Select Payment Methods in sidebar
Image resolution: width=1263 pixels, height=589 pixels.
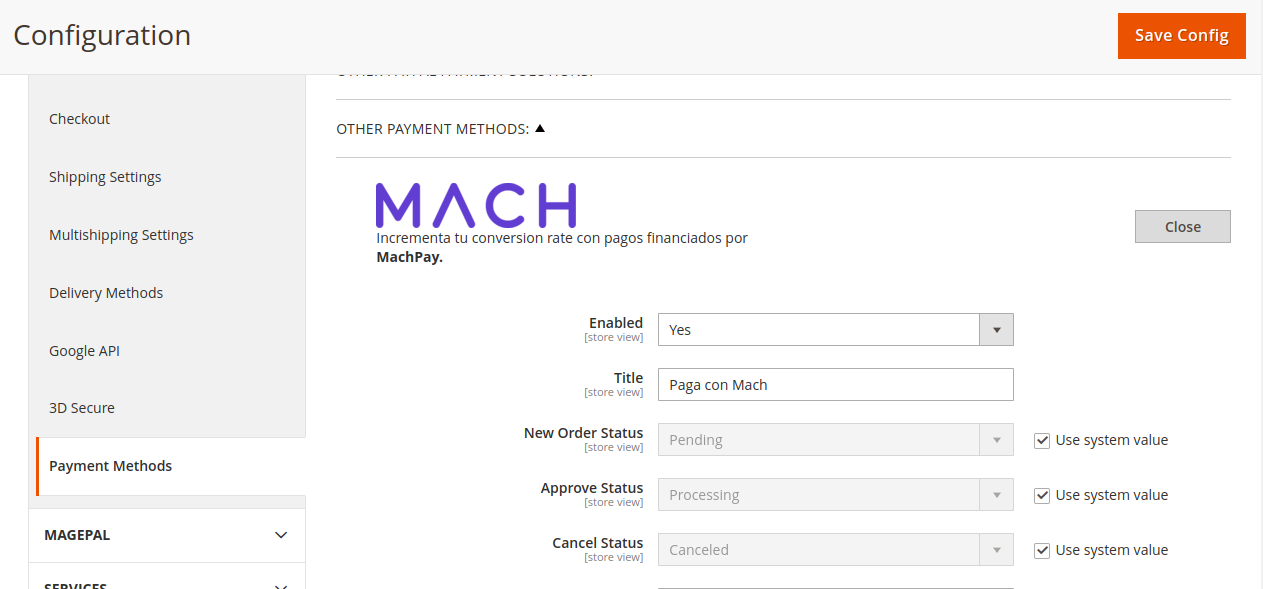coord(170,466)
